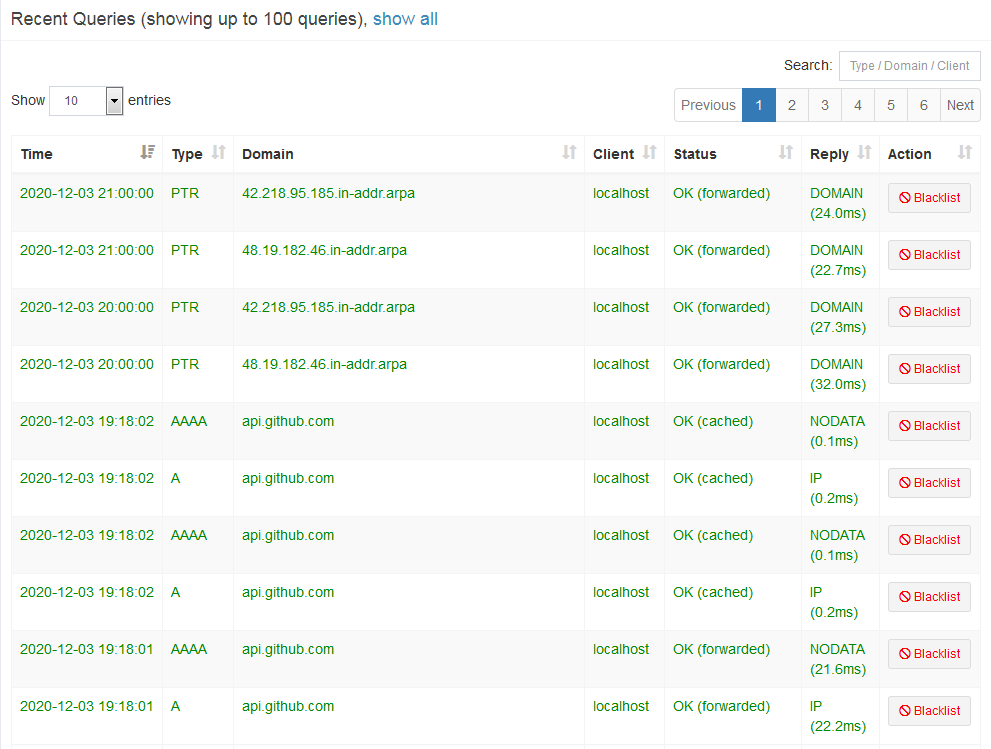This screenshot has width=991, height=749.
Task: Click the Type column header text
Action: 187,155
